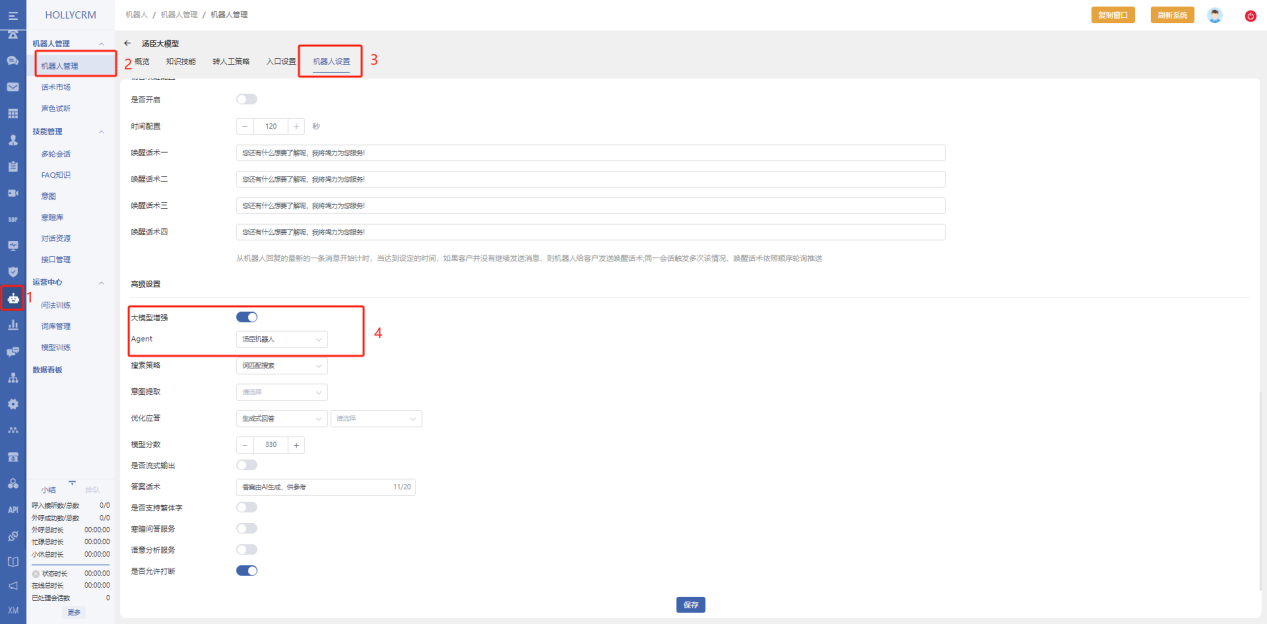Viewport: 1267px width, 624px height.
Task: Enable the 是否支持繁体字 switch
Action: point(246,507)
